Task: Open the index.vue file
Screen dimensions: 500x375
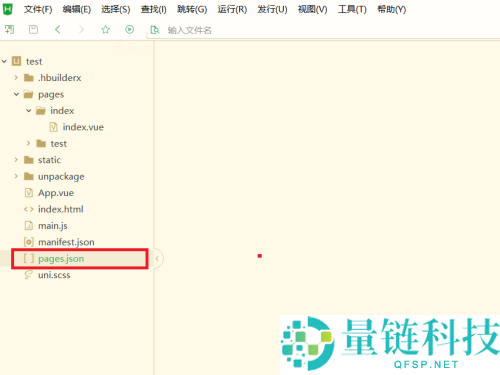Action: click(83, 127)
